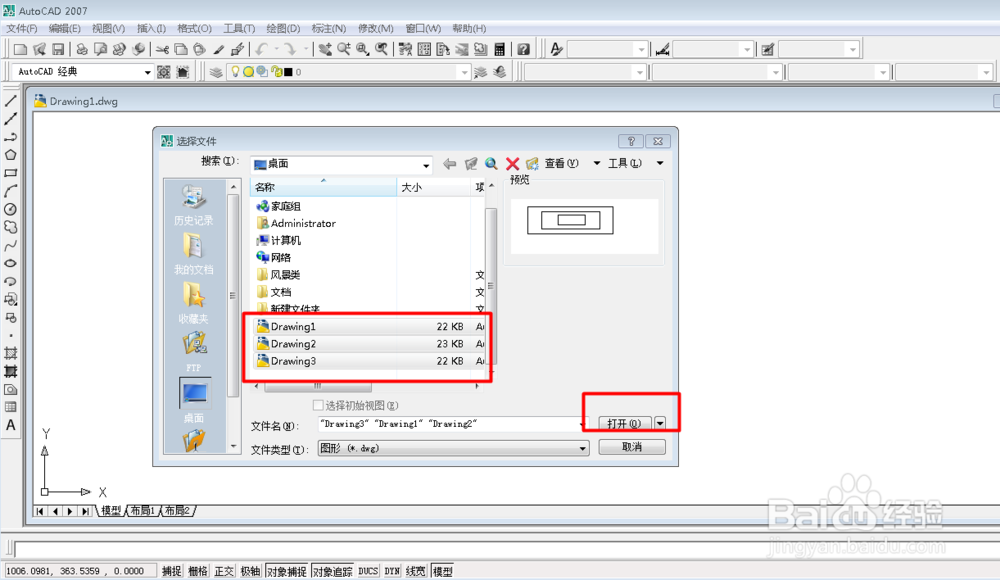Click the Create New Folder icon
The image size is (1000, 580).
pyautogui.click(x=533, y=164)
